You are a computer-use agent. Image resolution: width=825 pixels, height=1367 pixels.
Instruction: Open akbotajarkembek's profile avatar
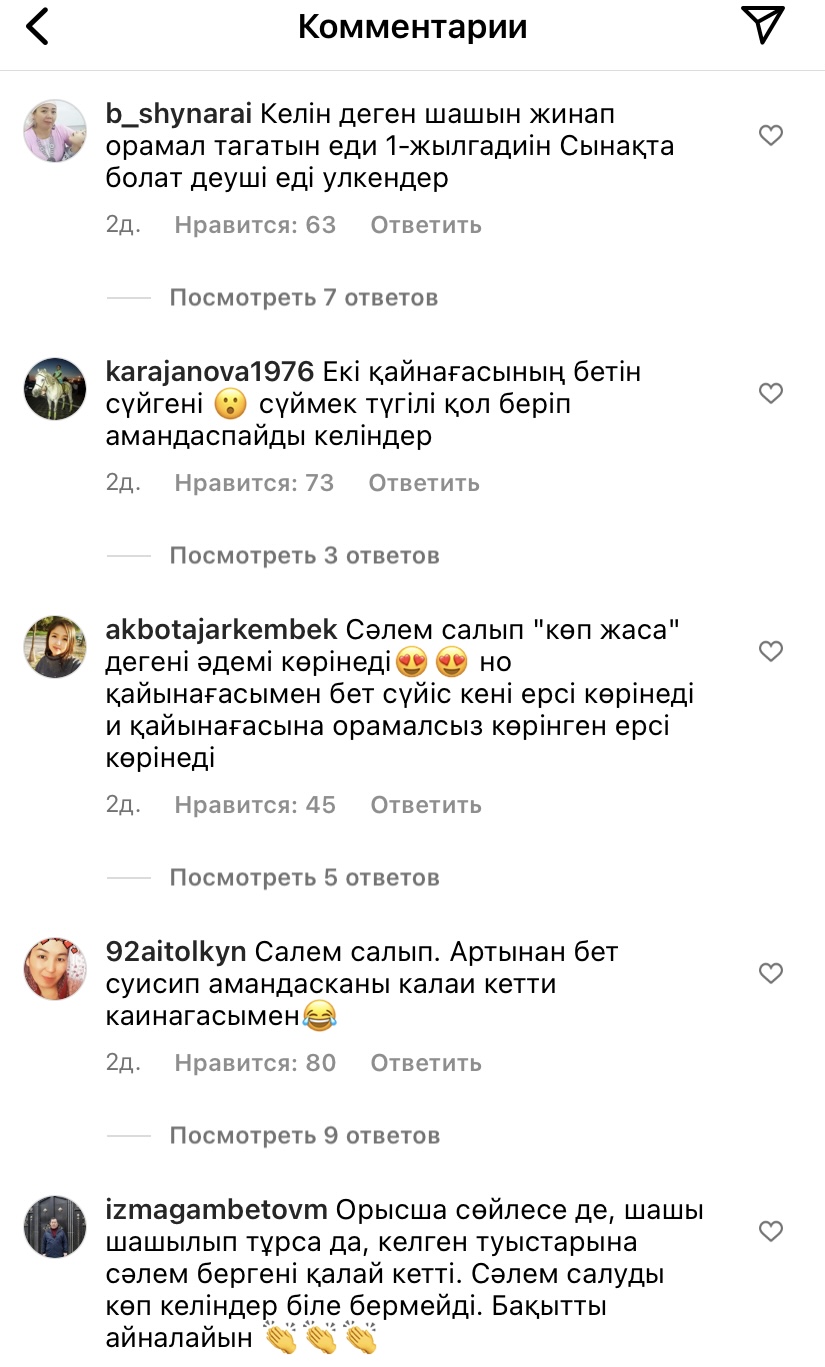[x=55, y=647]
